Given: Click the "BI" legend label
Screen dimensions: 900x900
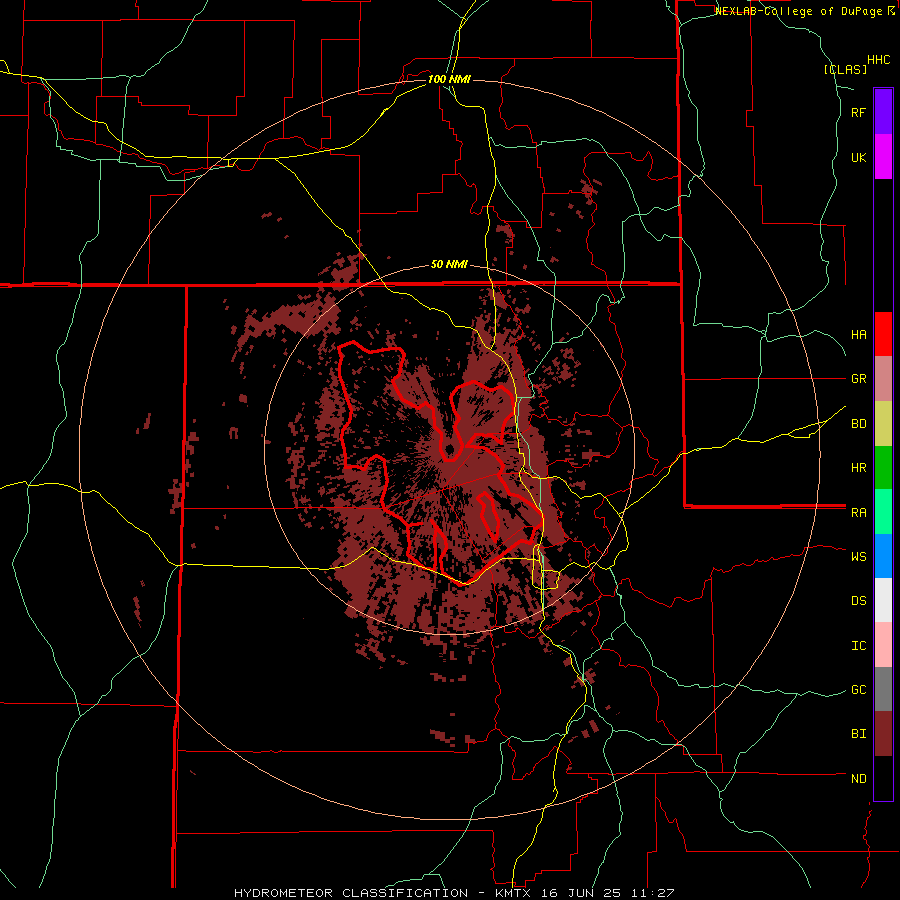Looking at the screenshot, I should point(859,734).
